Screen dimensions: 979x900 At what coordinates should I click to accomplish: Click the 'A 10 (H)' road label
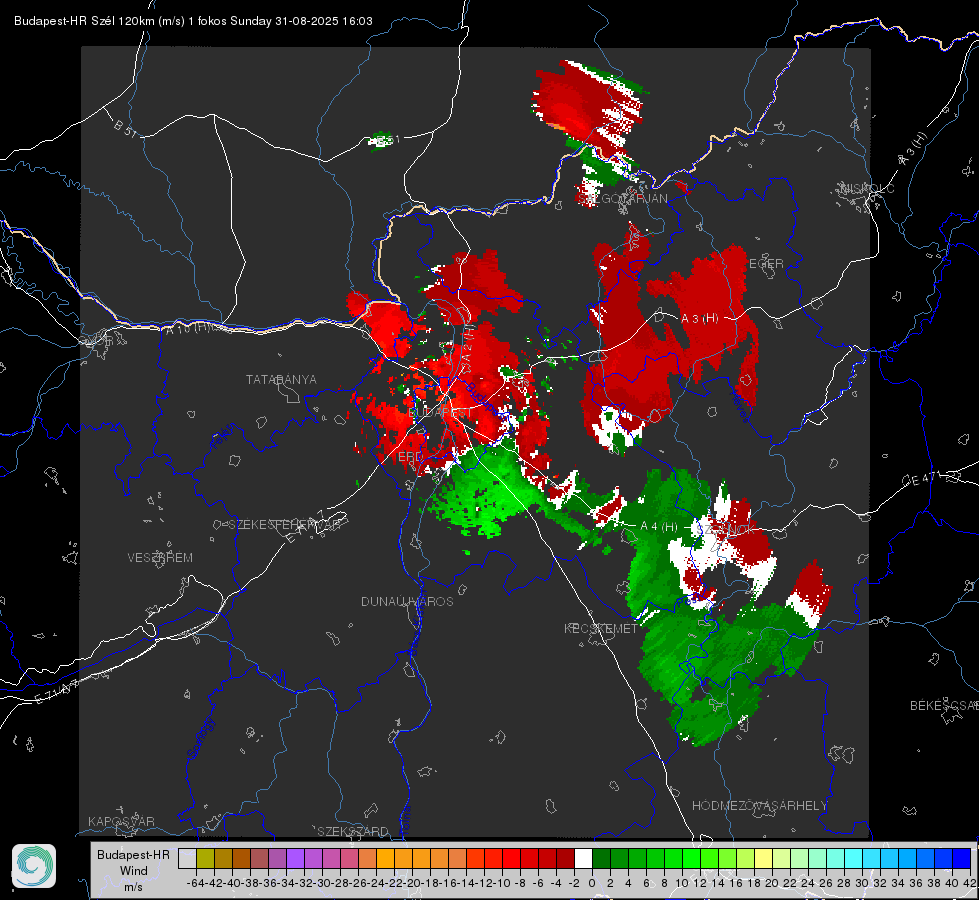[x=187, y=329]
